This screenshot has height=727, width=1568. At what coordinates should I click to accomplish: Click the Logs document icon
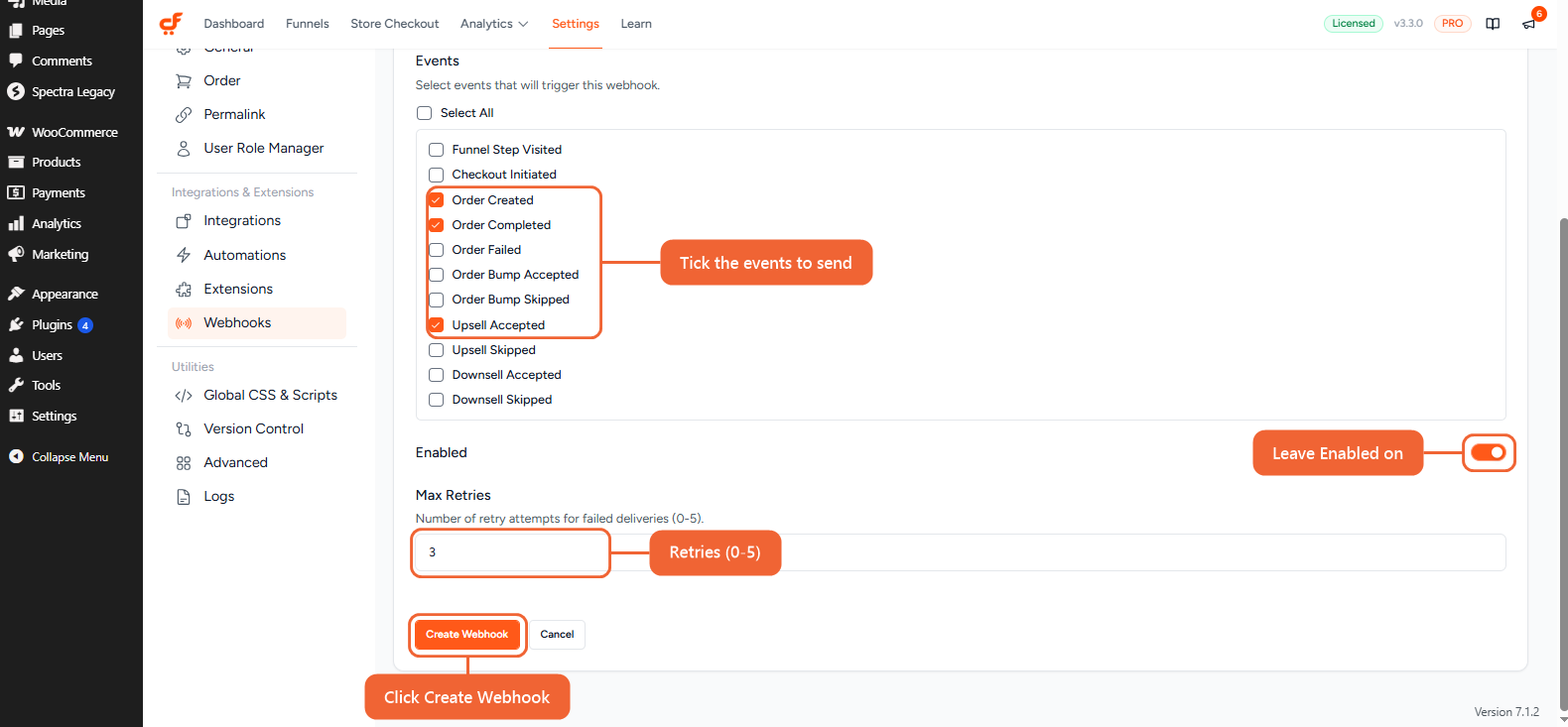coord(184,497)
